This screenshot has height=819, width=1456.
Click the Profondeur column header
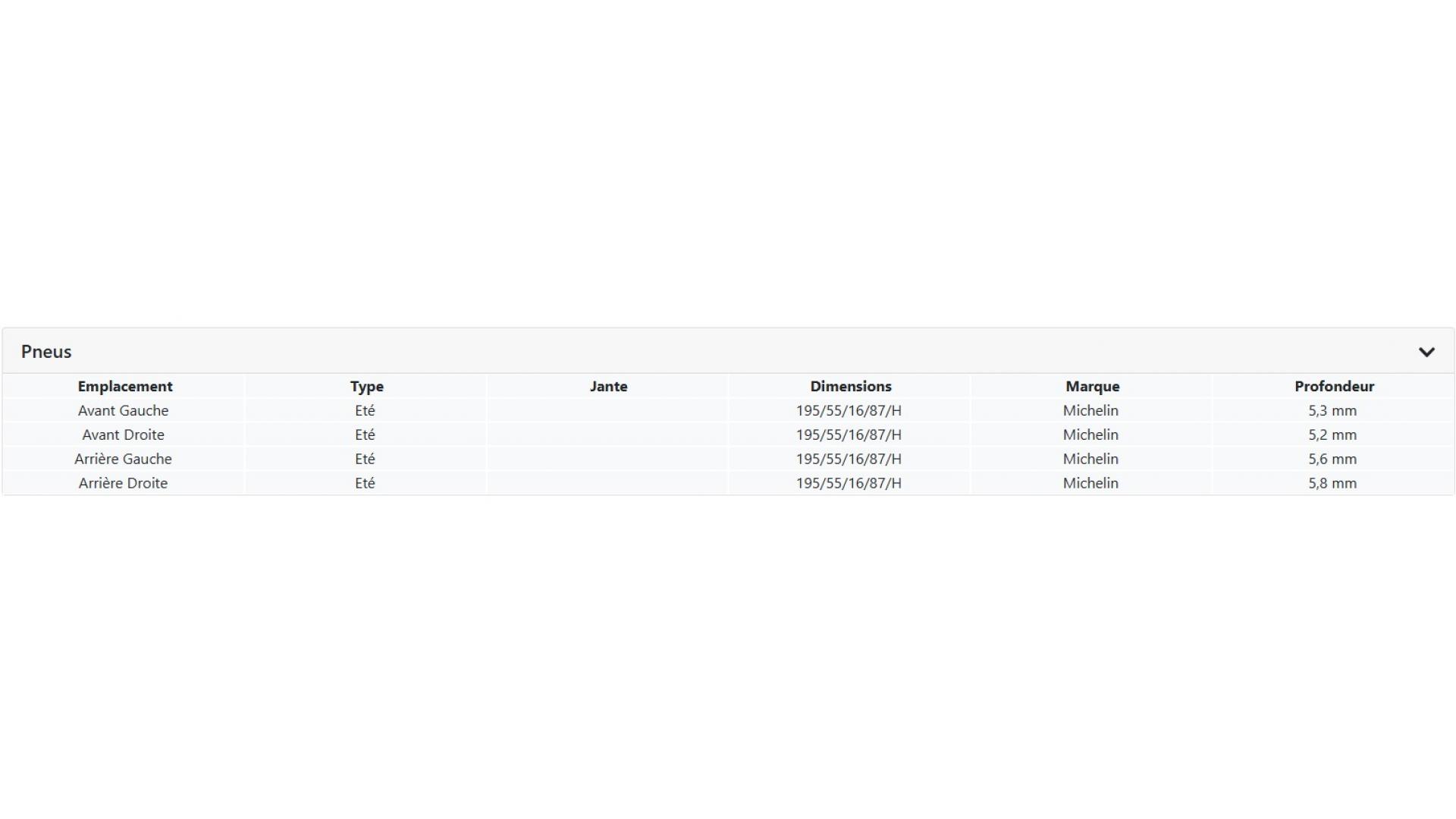point(1334,387)
